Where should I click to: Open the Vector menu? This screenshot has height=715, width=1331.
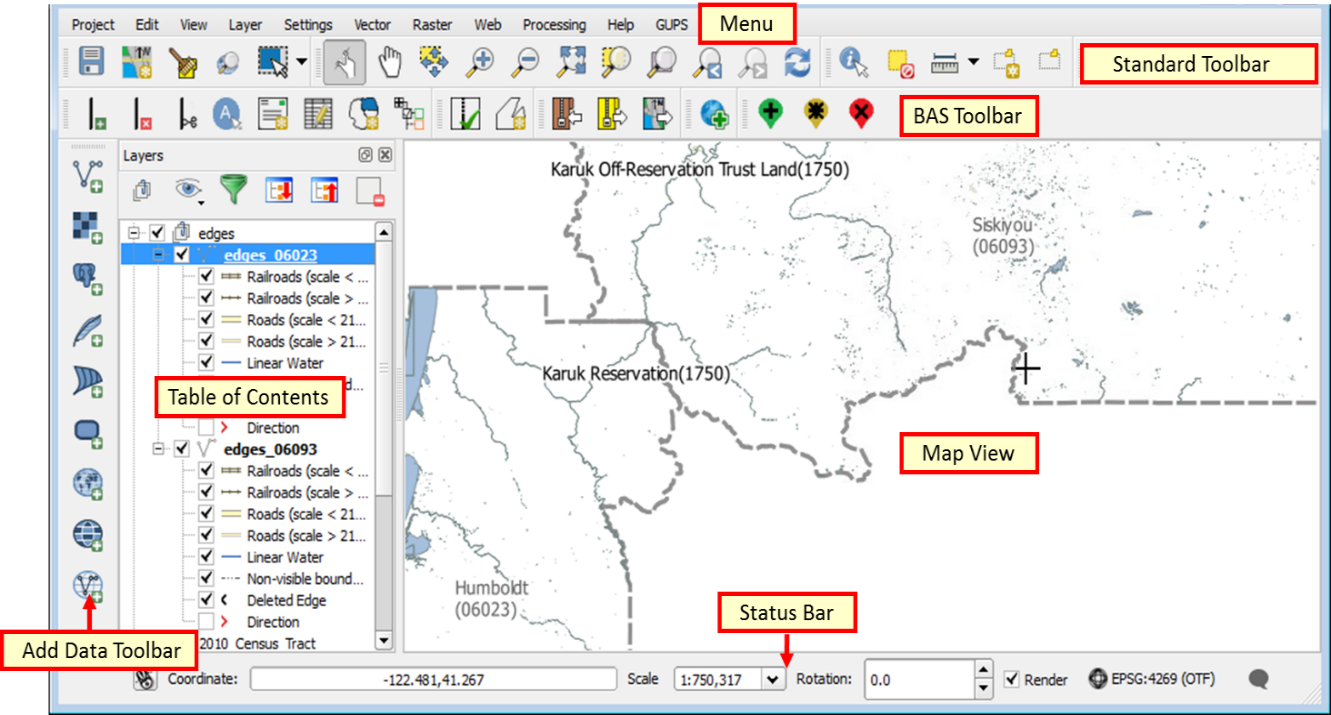pyautogui.click(x=373, y=24)
